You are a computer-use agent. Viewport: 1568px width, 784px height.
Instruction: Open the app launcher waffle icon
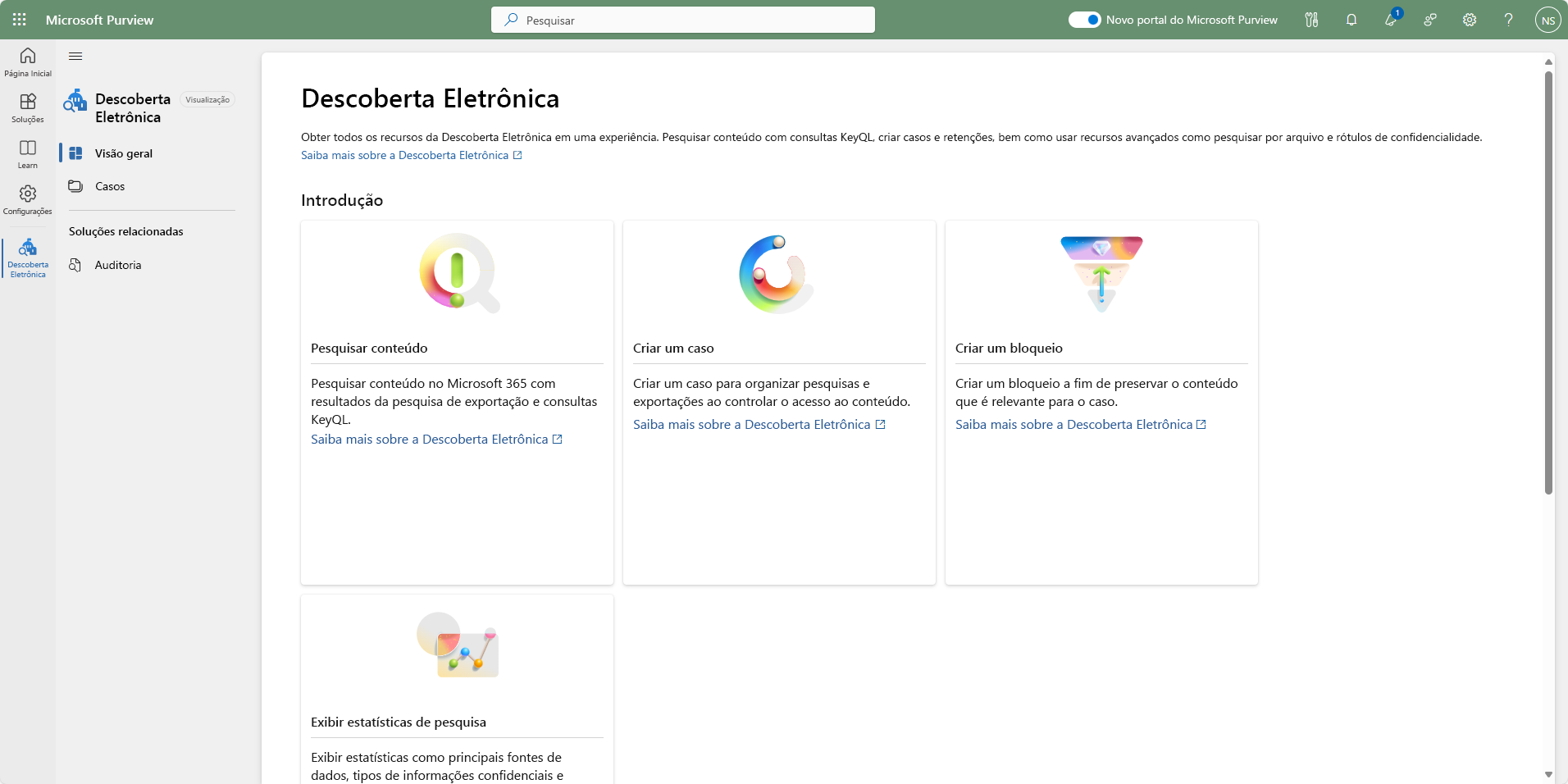pos(20,20)
